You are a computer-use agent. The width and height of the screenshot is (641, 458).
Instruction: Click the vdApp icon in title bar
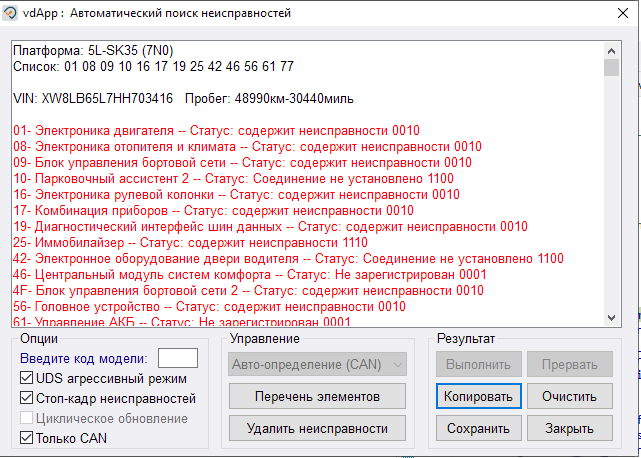click(10, 13)
